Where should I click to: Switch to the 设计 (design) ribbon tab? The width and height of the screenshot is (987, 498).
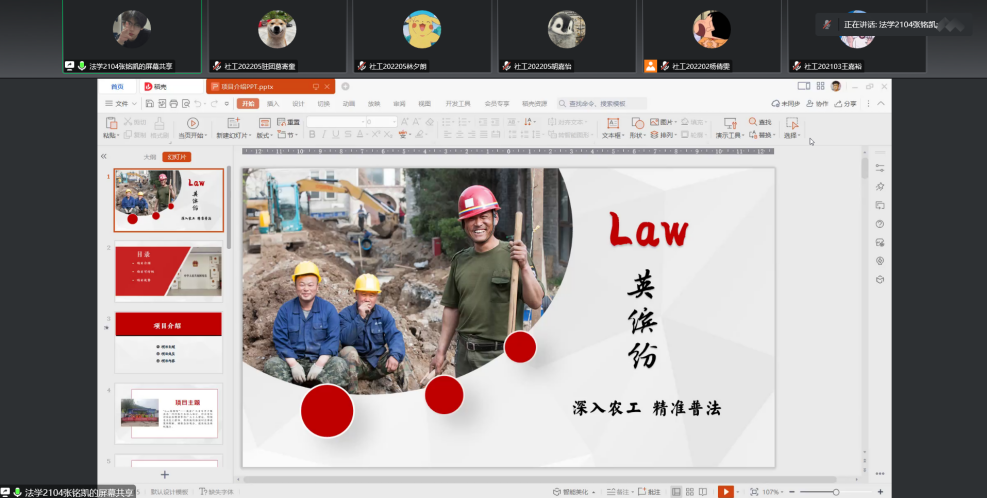click(x=298, y=103)
